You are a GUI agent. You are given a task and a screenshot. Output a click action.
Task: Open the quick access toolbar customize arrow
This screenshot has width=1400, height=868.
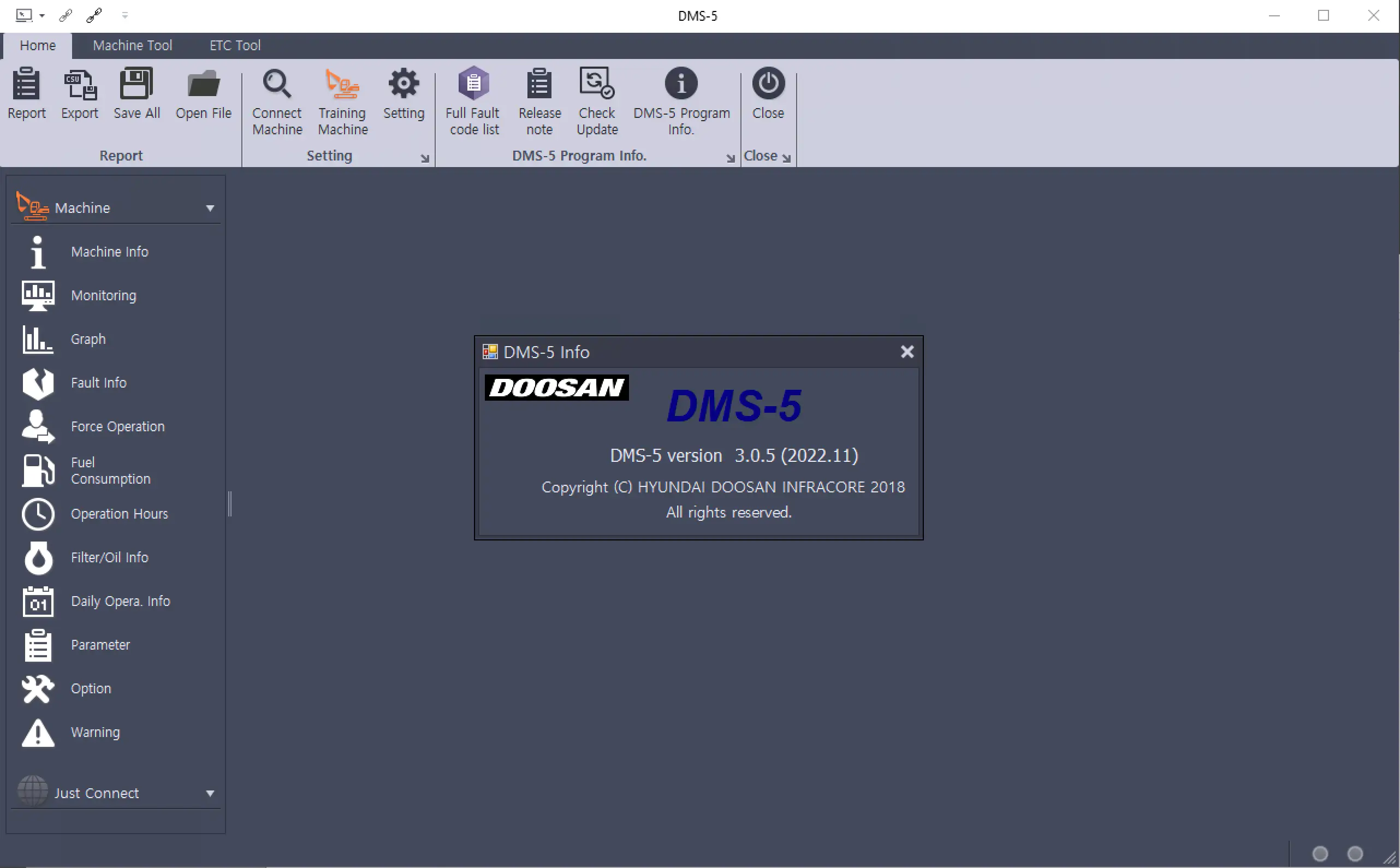(124, 15)
